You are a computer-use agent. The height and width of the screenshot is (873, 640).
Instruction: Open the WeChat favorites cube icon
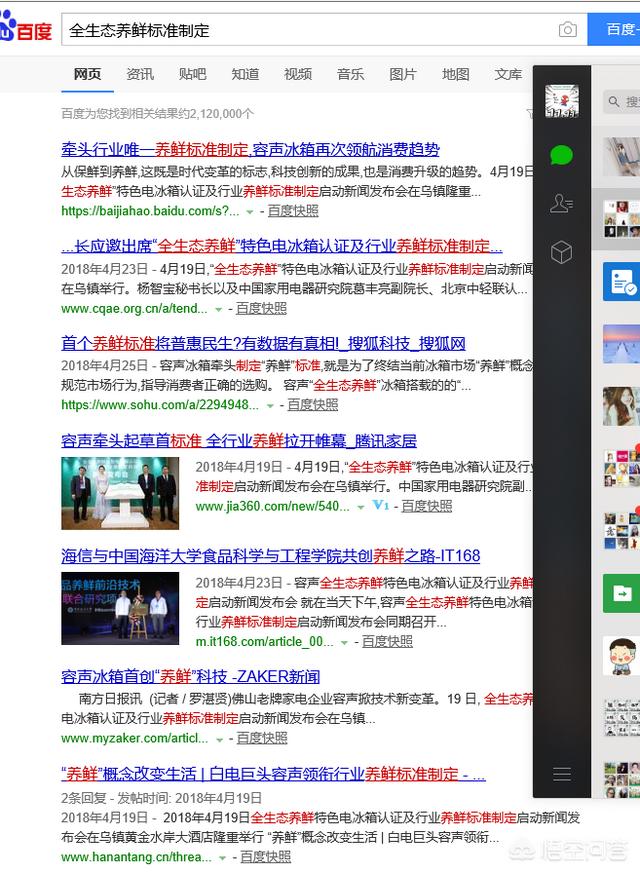(x=561, y=252)
